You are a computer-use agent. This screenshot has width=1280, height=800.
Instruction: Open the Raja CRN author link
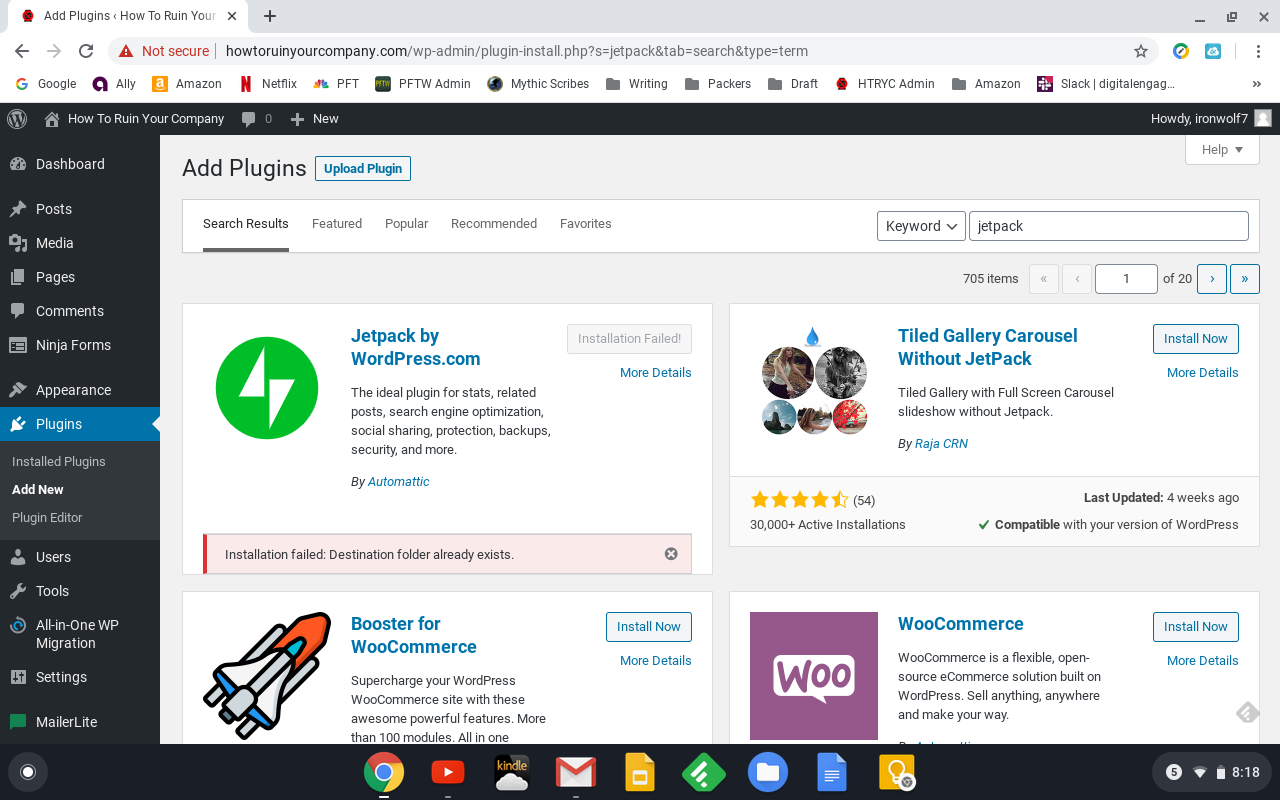point(941,444)
